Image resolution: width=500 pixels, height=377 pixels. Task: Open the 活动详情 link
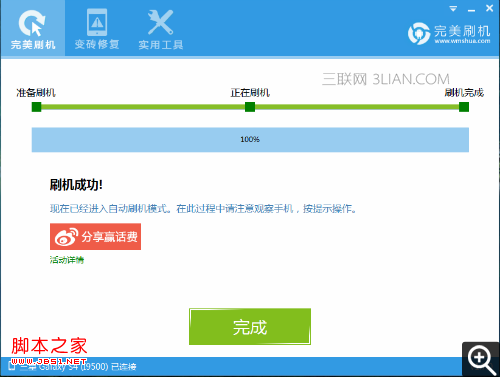point(67,260)
